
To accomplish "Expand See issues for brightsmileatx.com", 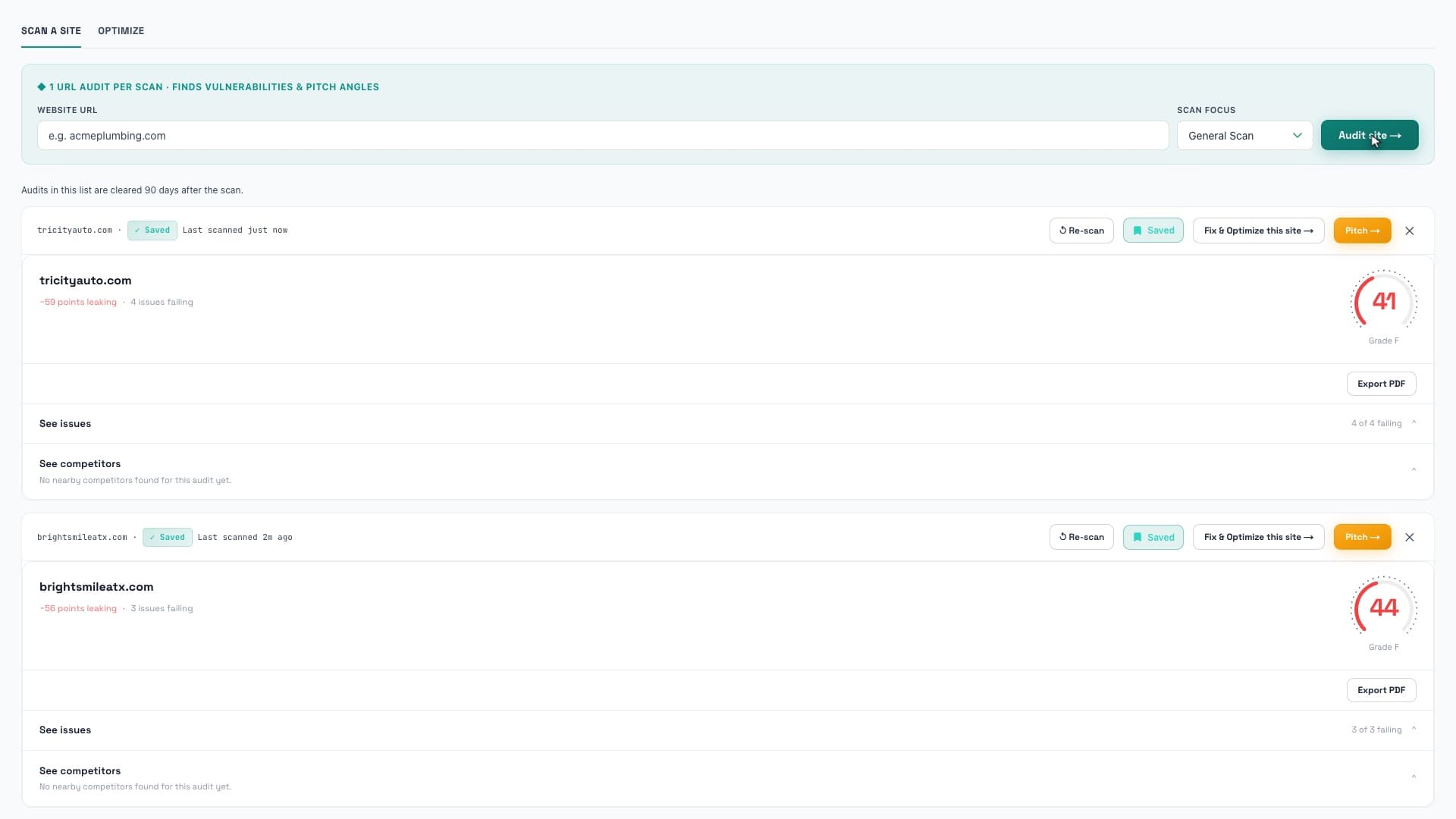I will 728,730.
